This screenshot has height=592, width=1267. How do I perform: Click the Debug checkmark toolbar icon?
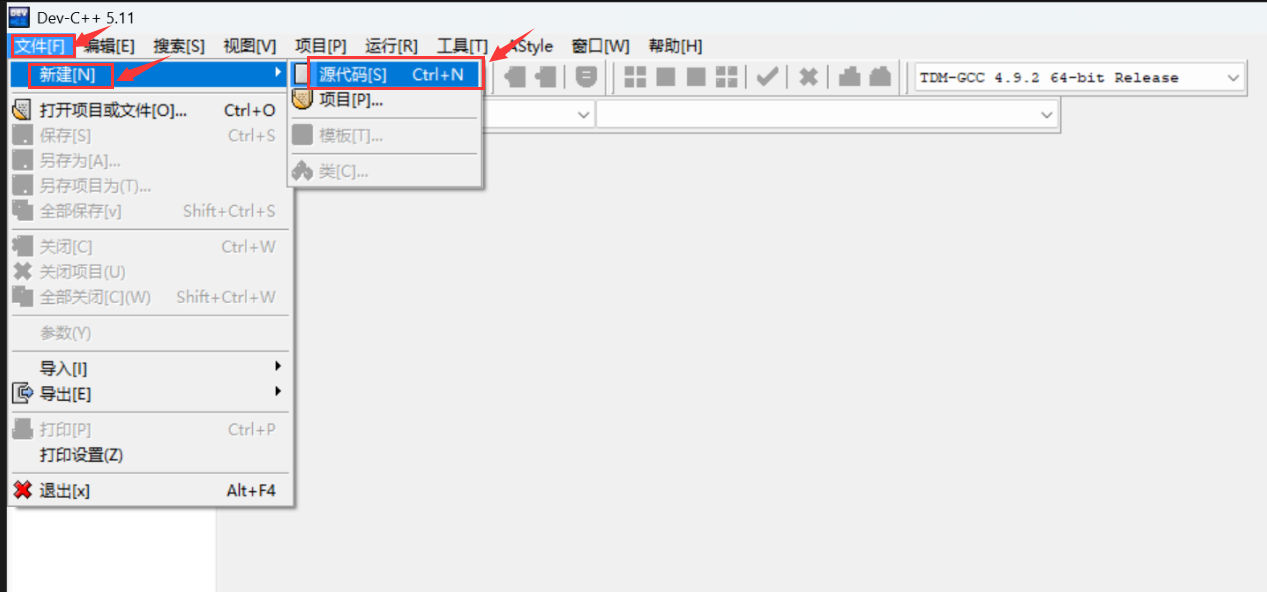pyautogui.click(x=768, y=77)
